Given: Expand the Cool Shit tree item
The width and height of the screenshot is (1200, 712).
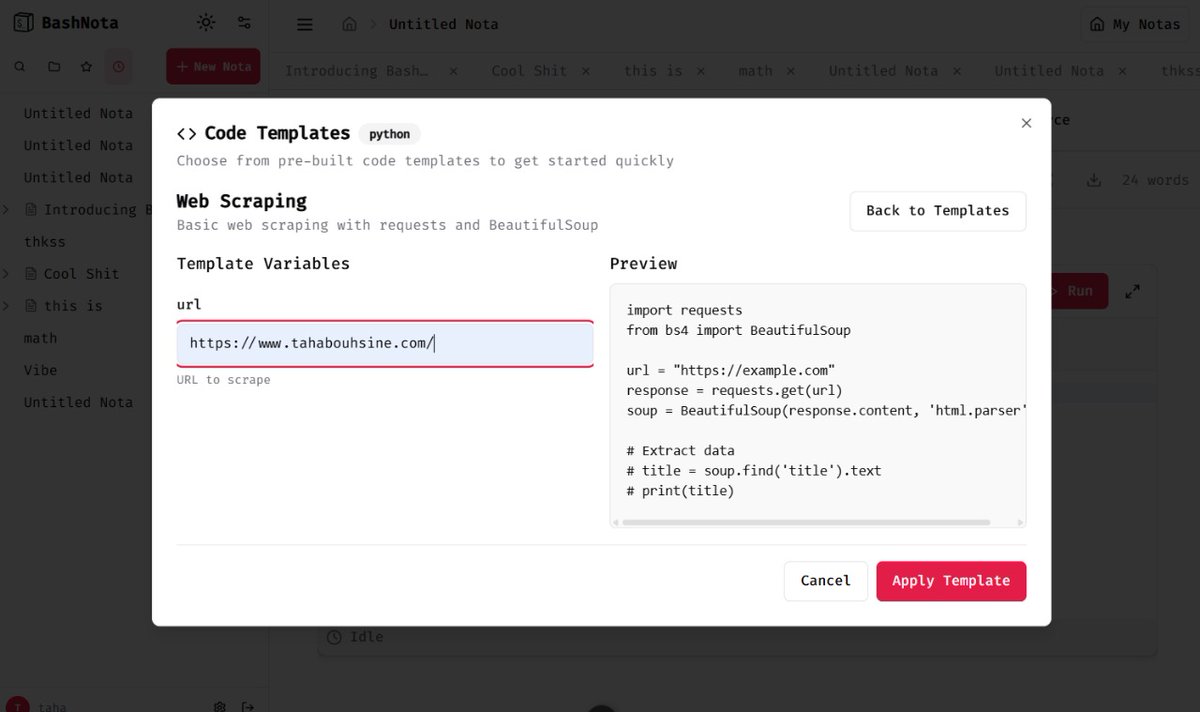Looking at the screenshot, I should (x=6, y=274).
